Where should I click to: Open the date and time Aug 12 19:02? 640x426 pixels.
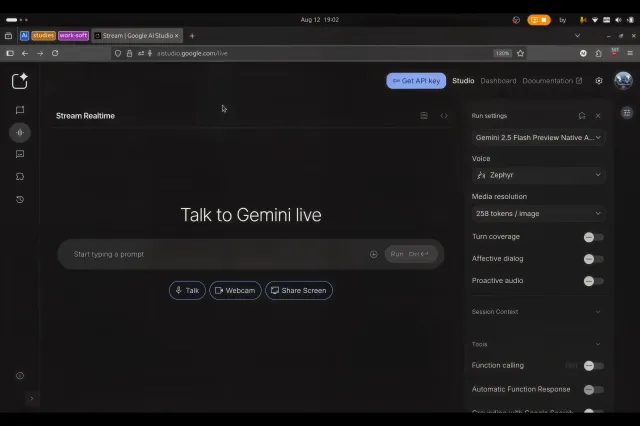coord(320,20)
